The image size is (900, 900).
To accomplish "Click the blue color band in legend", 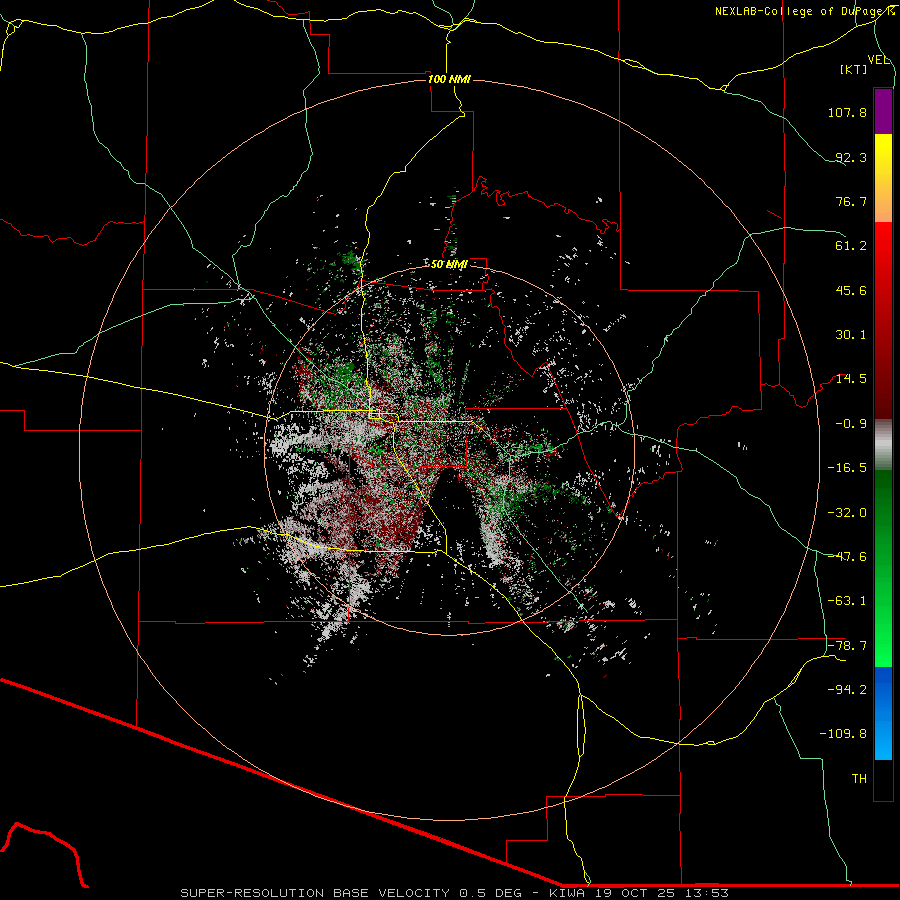I will point(883,713).
